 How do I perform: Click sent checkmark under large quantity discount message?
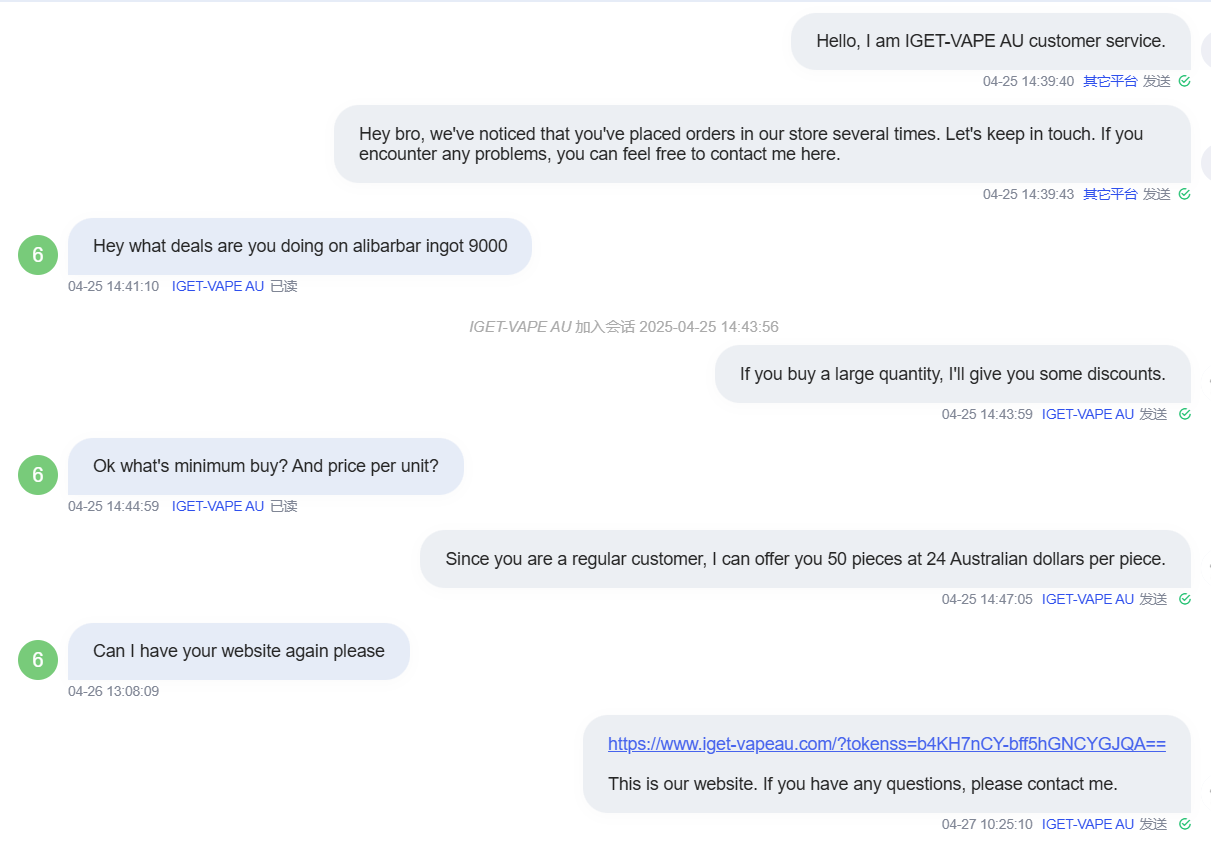click(1184, 414)
